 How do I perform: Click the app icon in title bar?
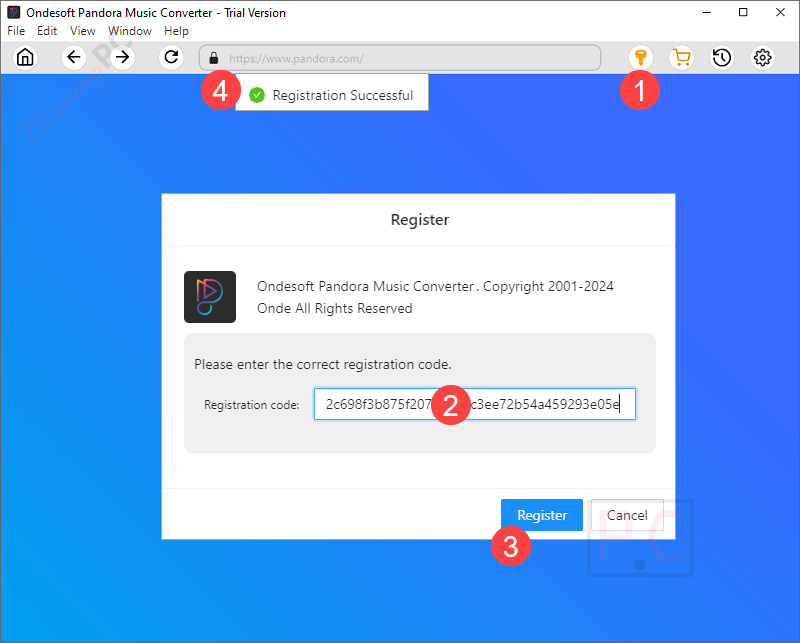click(13, 12)
